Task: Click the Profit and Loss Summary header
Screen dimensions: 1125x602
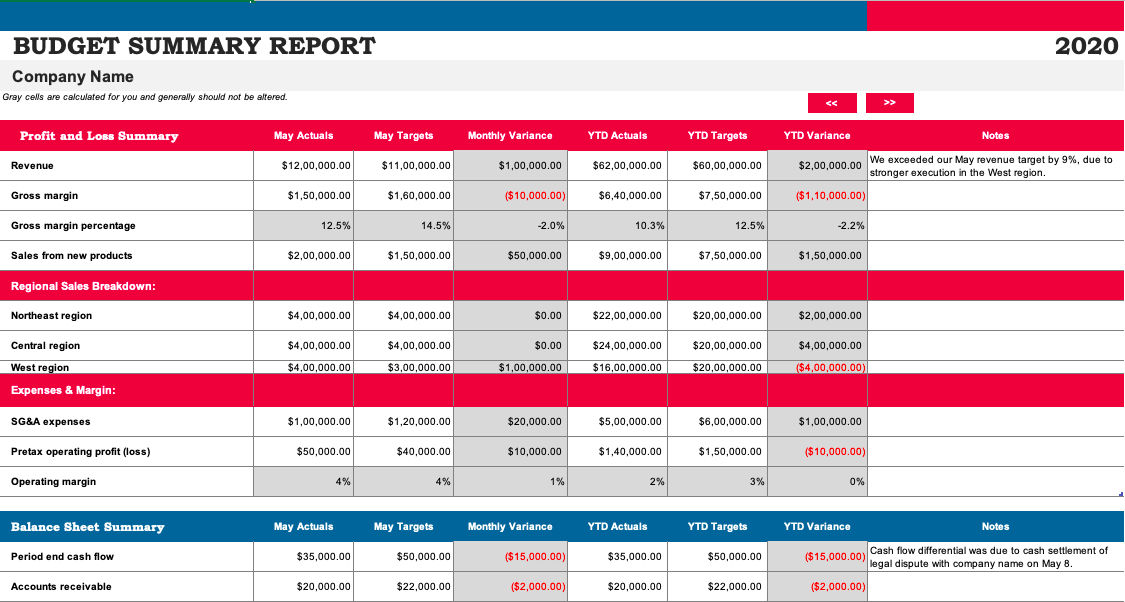Action: click(99, 136)
